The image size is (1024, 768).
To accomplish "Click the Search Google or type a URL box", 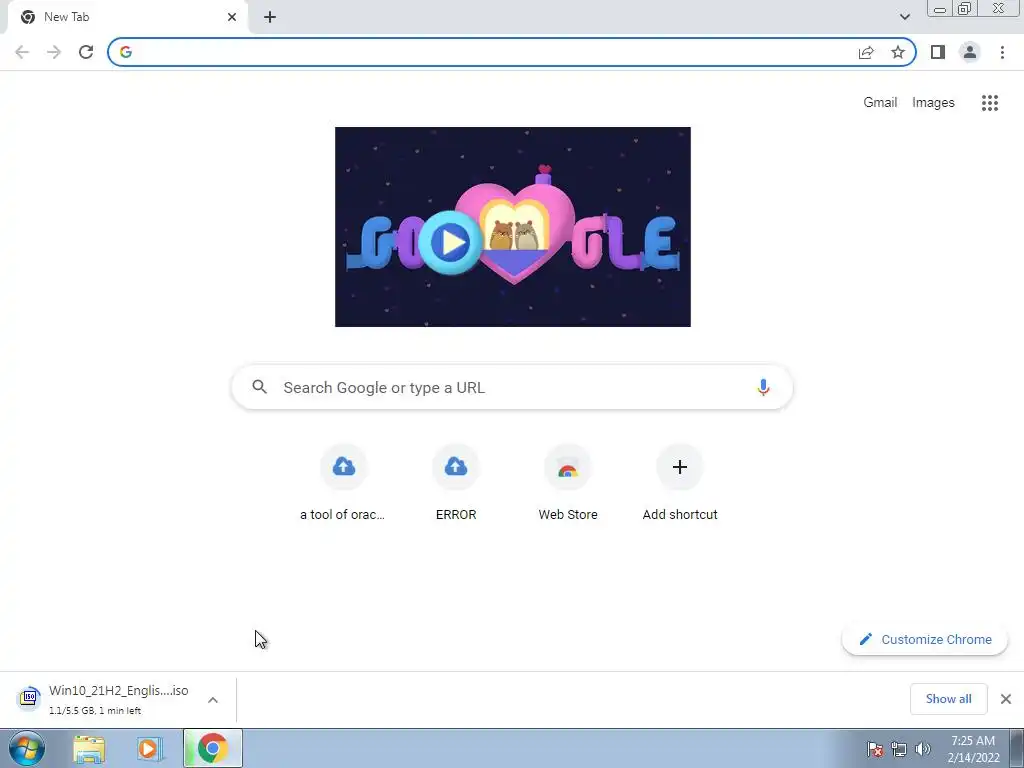I will click(x=512, y=387).
